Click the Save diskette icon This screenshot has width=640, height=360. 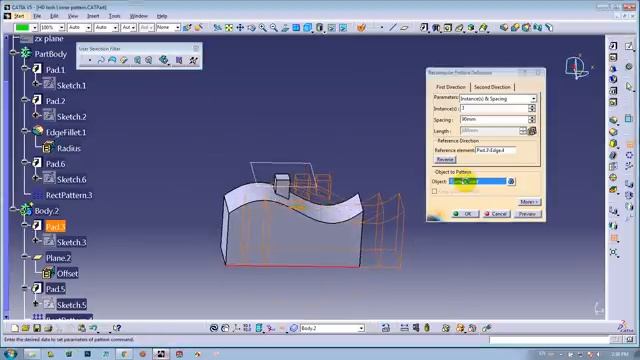[37, 328]
